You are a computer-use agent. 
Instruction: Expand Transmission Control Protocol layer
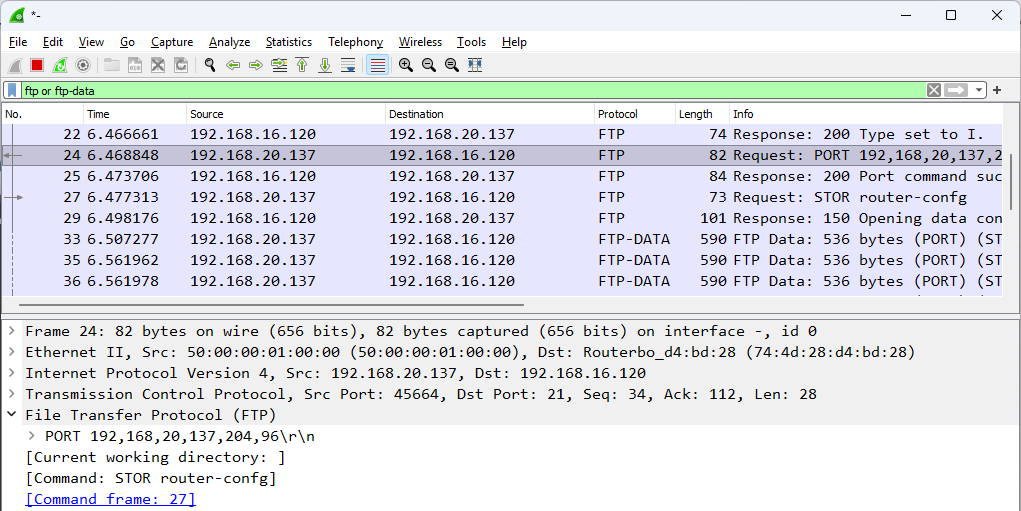(x=12, y=394)
